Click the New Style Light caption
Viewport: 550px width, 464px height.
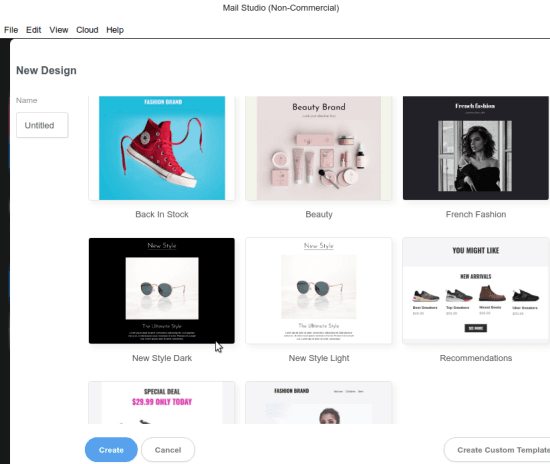click(x=318, y=358)
